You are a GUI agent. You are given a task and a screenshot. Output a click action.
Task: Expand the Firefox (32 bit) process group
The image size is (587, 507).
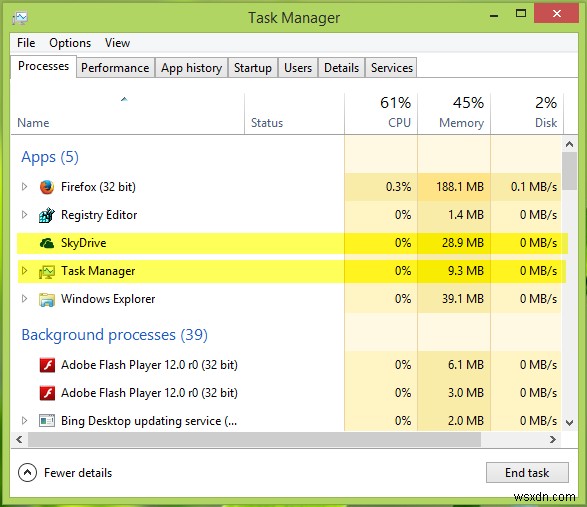click(x=24, y=186)
